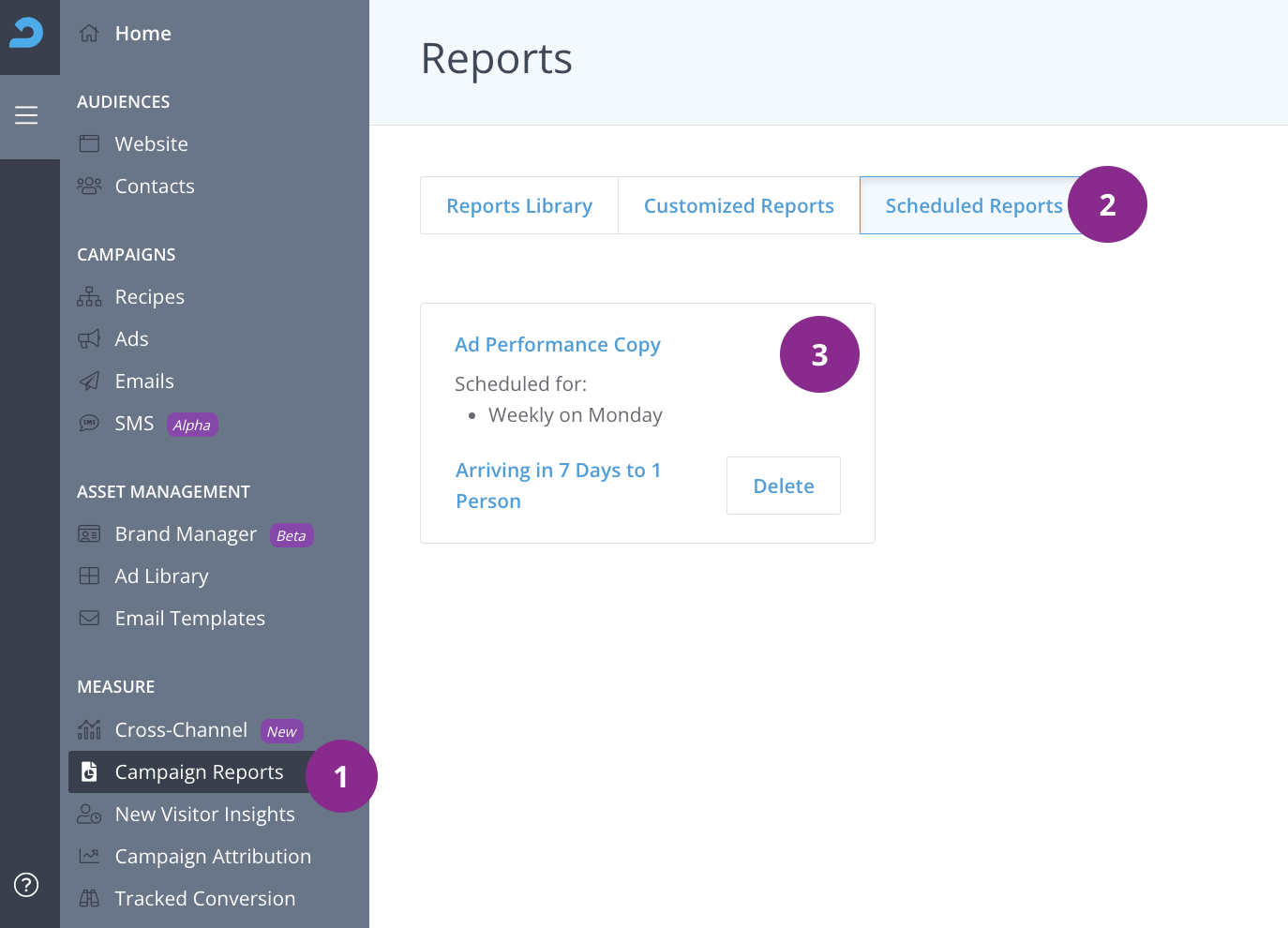Click the Arriving in 7 Days link
Viewport: 1288px width, 928px height.
point(559,486)
